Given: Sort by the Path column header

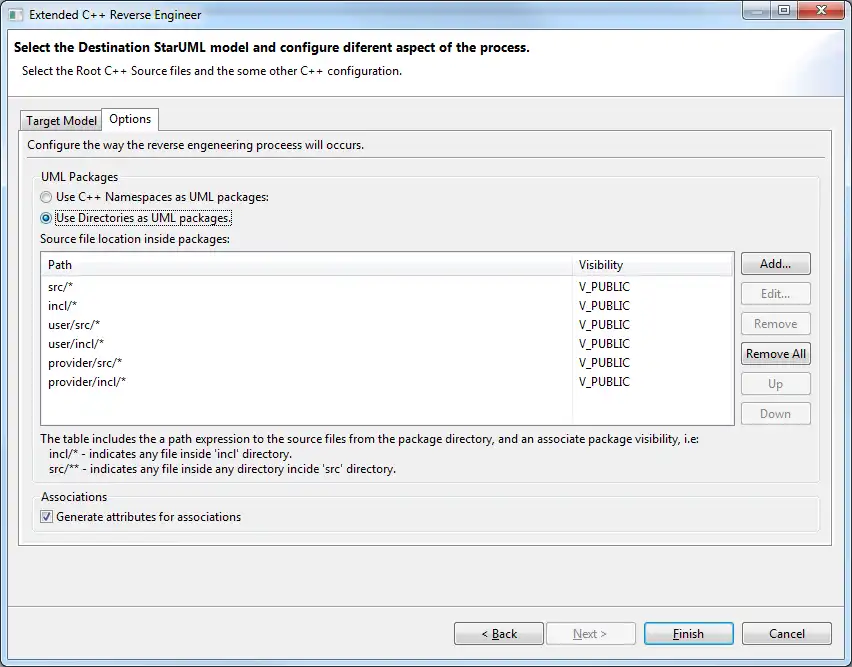Looking at the screenshot, I should tap(306, 265).
